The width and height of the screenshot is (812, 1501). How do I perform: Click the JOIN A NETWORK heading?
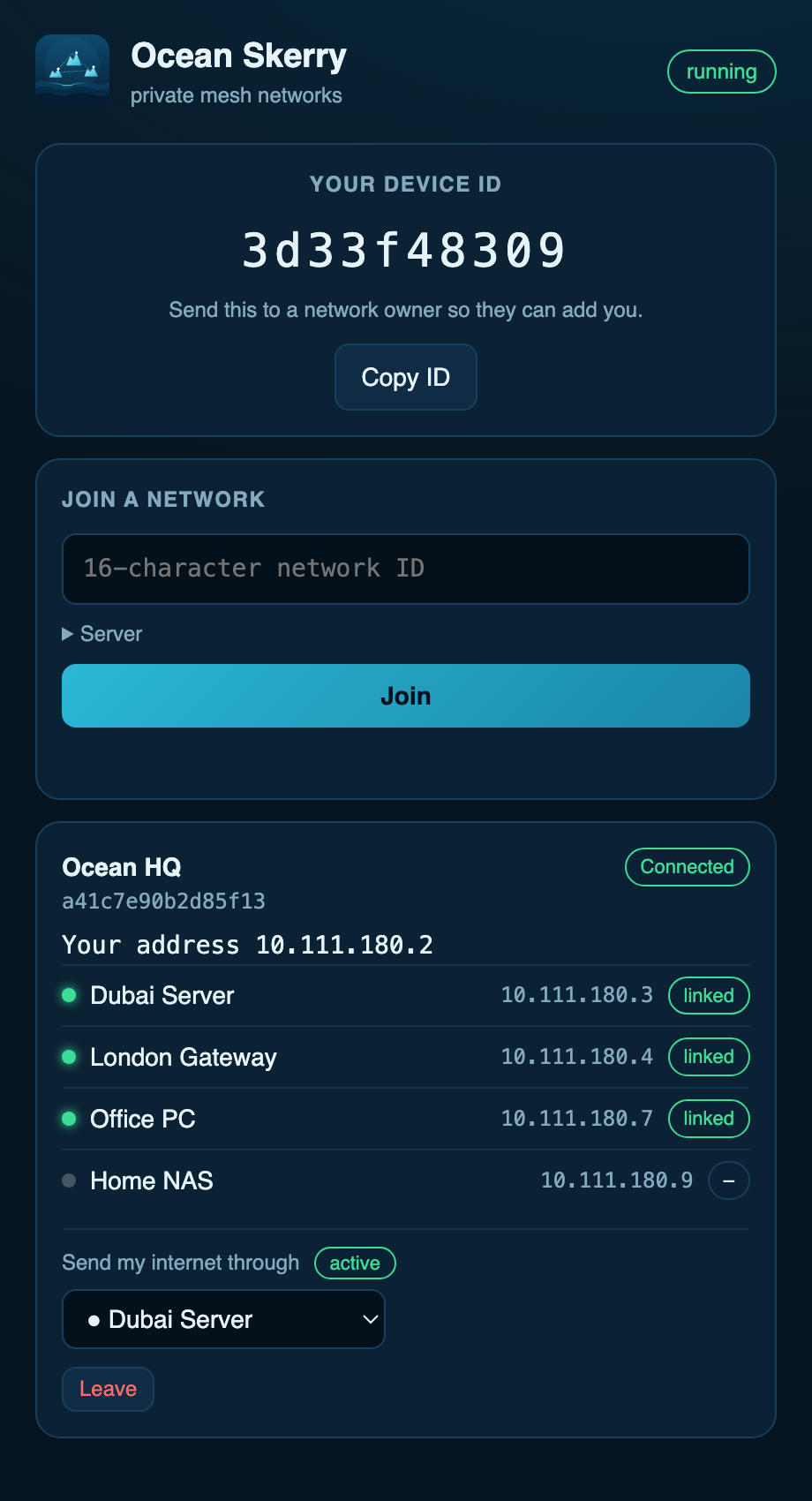click(x=163, y=500)
